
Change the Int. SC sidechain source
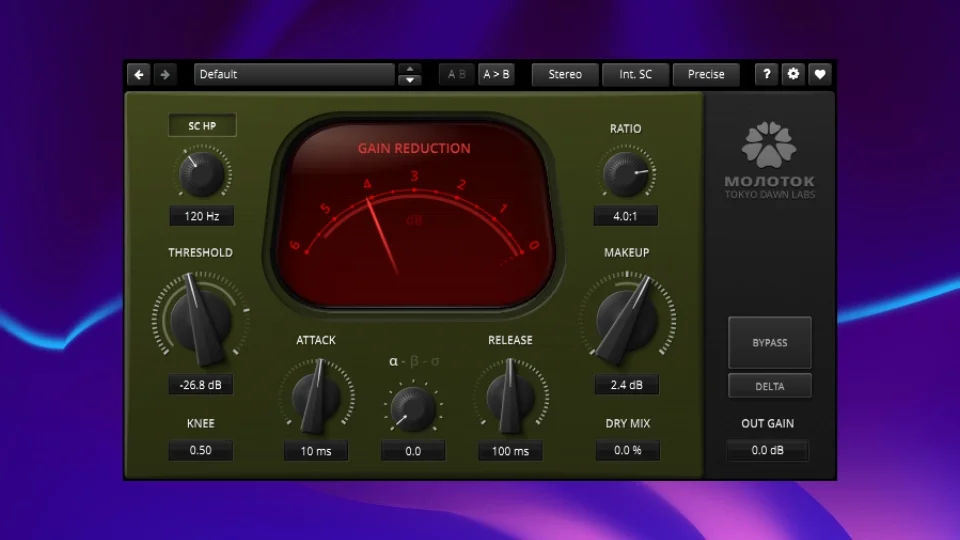click(636, 75)
